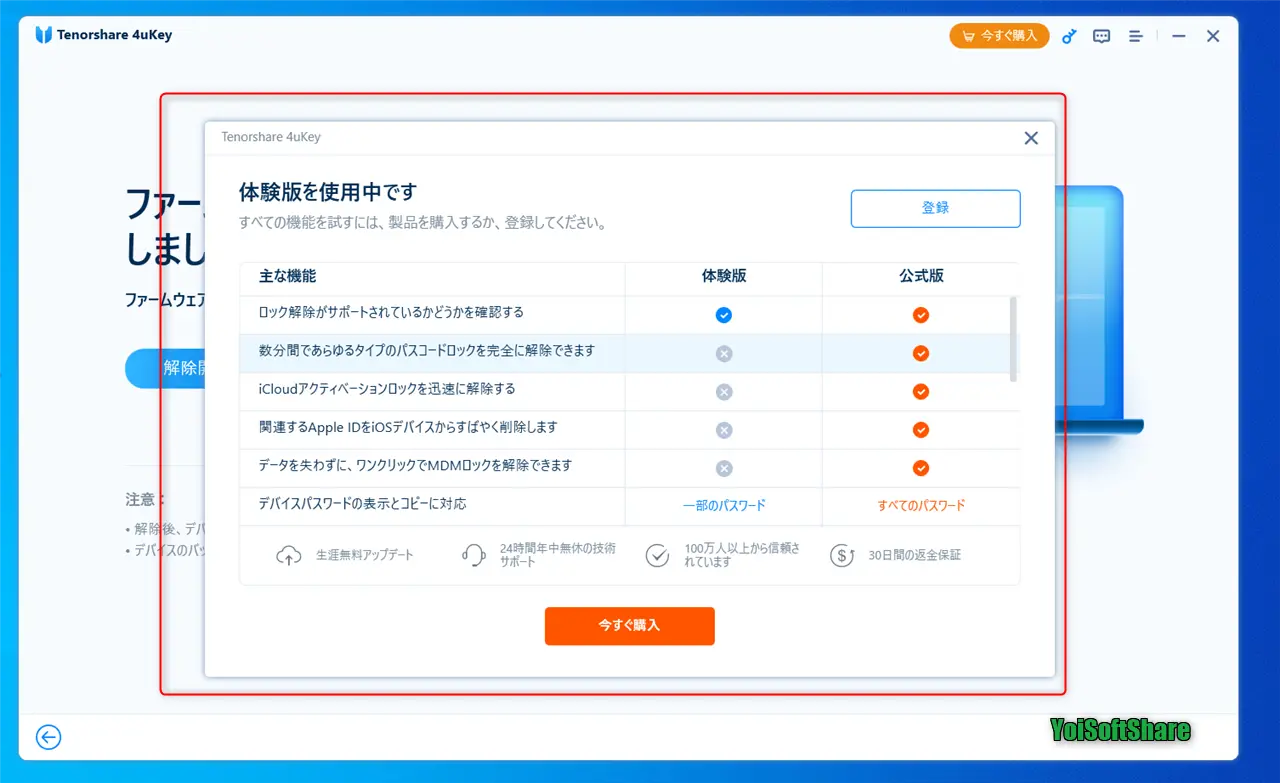The width and height of the screenshot is (1280, 783).
Task: Close the main Tenorshare 4uKey window
Action: point(1213,36)
